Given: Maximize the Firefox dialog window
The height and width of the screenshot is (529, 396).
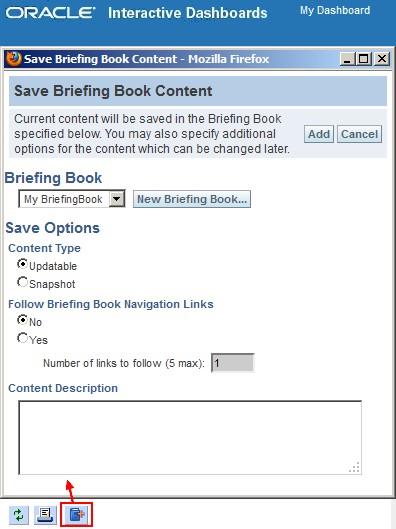Looking at the screenshot, I should pos(364,59).
